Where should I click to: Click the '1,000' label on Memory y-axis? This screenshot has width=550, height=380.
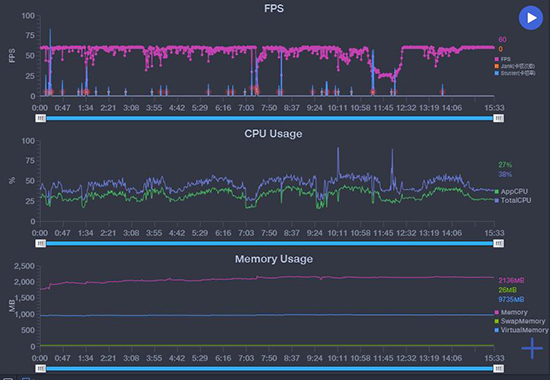coord(24,314)
